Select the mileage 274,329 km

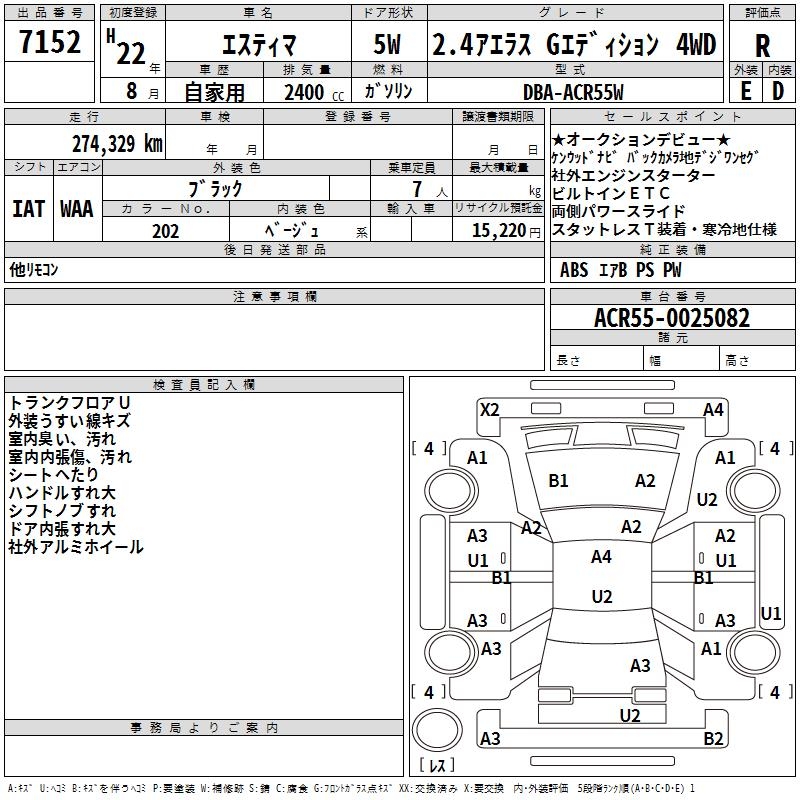[117, 144]
